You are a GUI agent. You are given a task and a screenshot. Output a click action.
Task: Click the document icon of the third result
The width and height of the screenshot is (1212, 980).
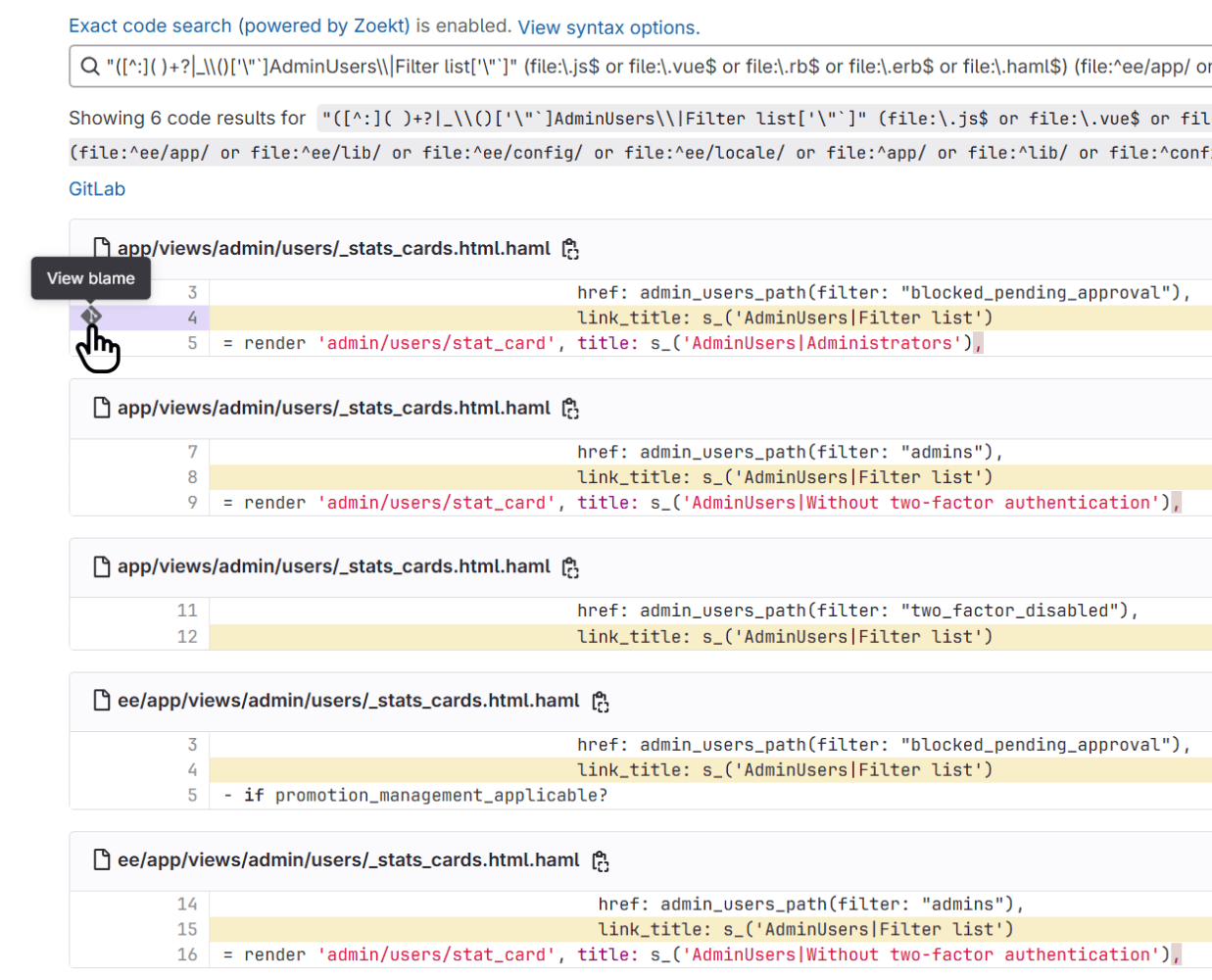[101, 567]
